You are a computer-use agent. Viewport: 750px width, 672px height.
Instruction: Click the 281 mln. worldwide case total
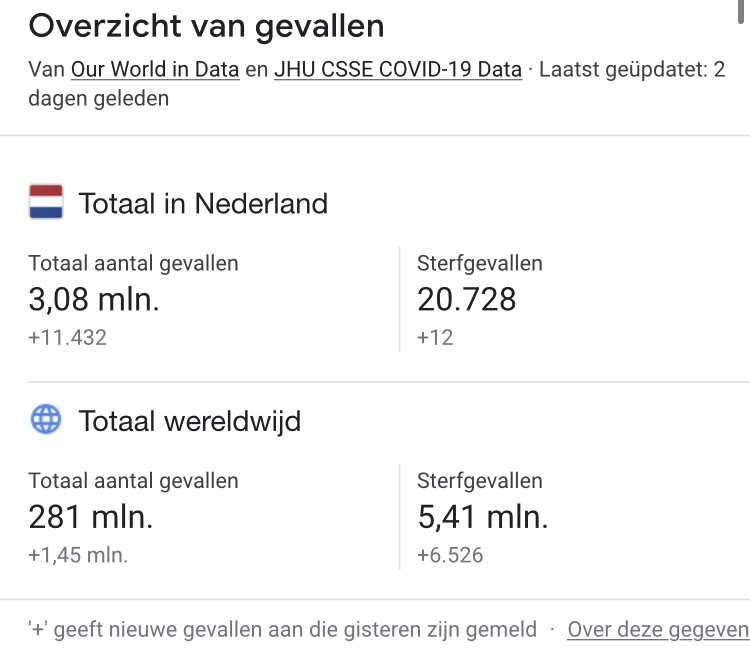[90, 517]
